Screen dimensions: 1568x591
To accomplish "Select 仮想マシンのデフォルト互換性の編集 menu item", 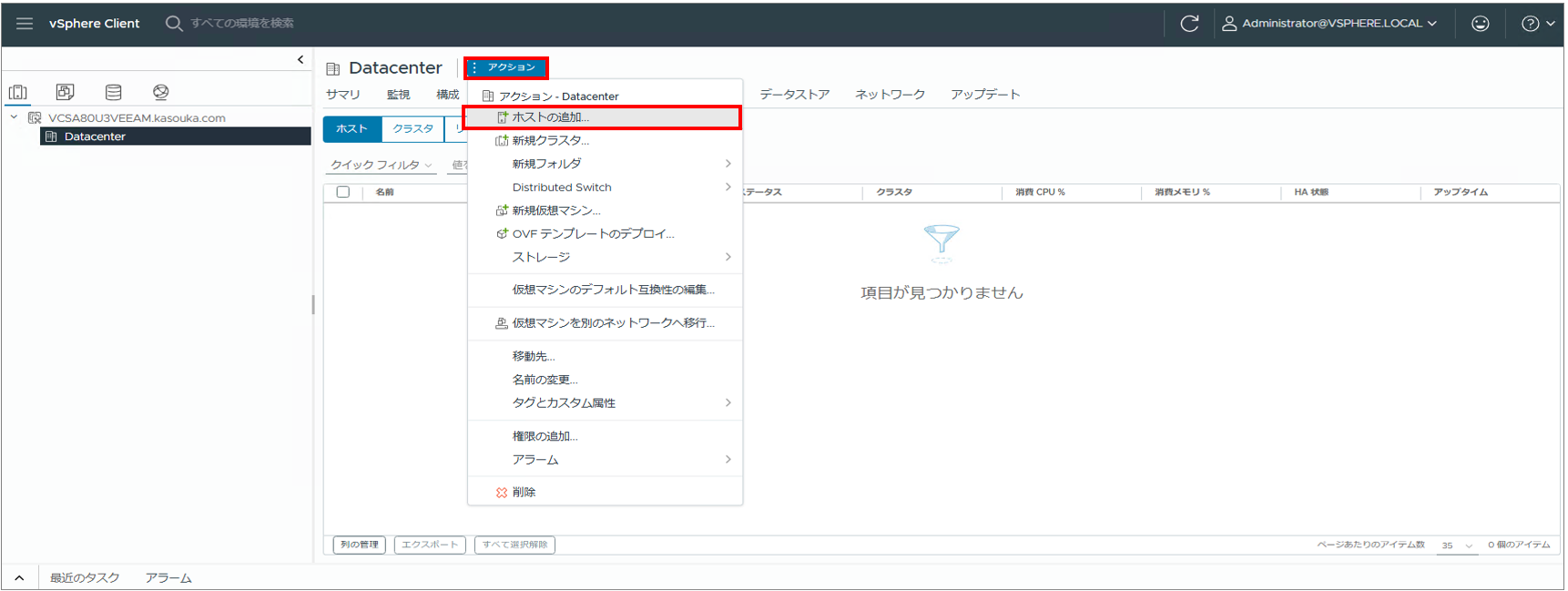I will (x=605, y=290).
